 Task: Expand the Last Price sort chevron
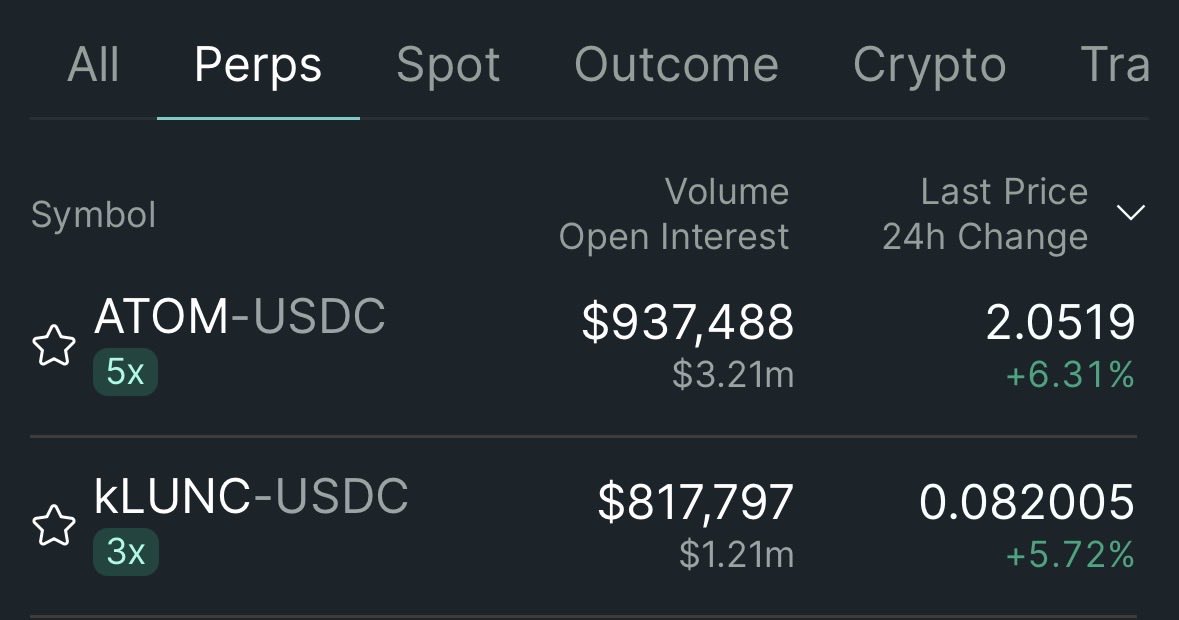click(x=1131, y=213)
